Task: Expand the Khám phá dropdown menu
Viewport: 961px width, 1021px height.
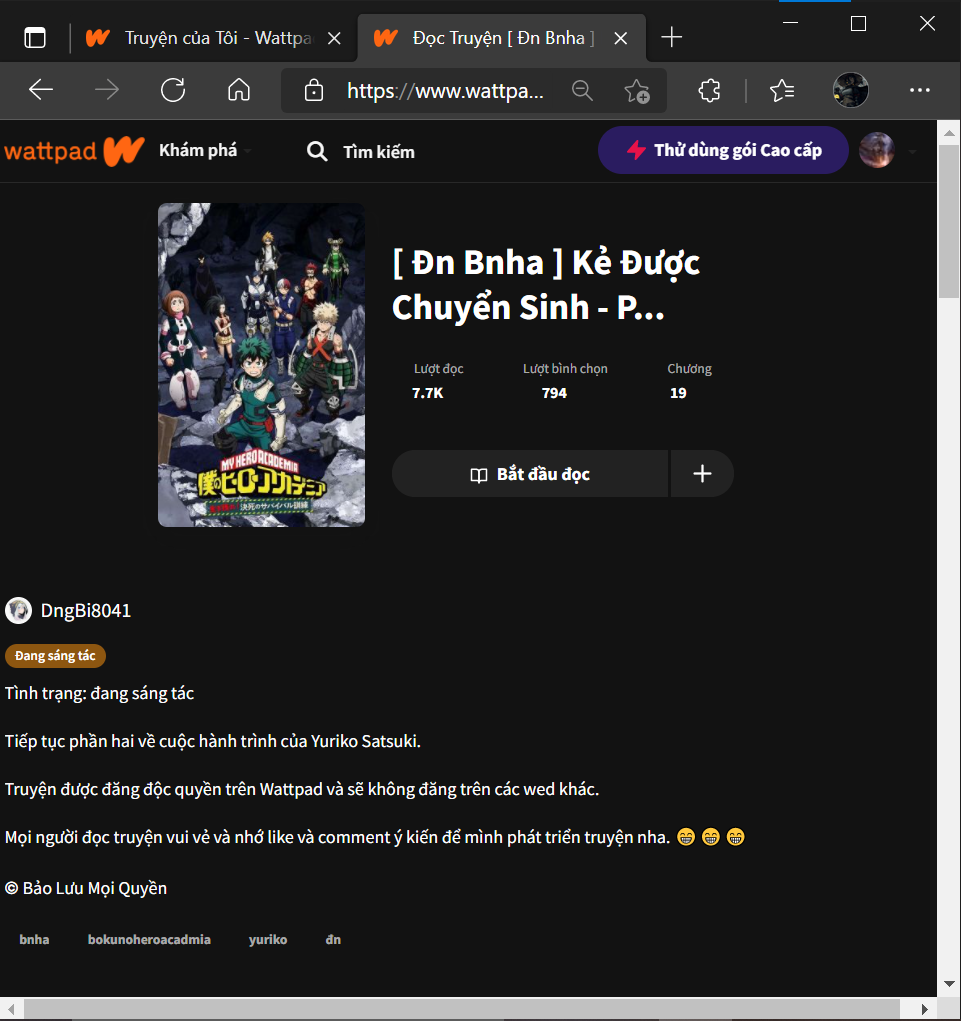Action: tap(204, 150)
